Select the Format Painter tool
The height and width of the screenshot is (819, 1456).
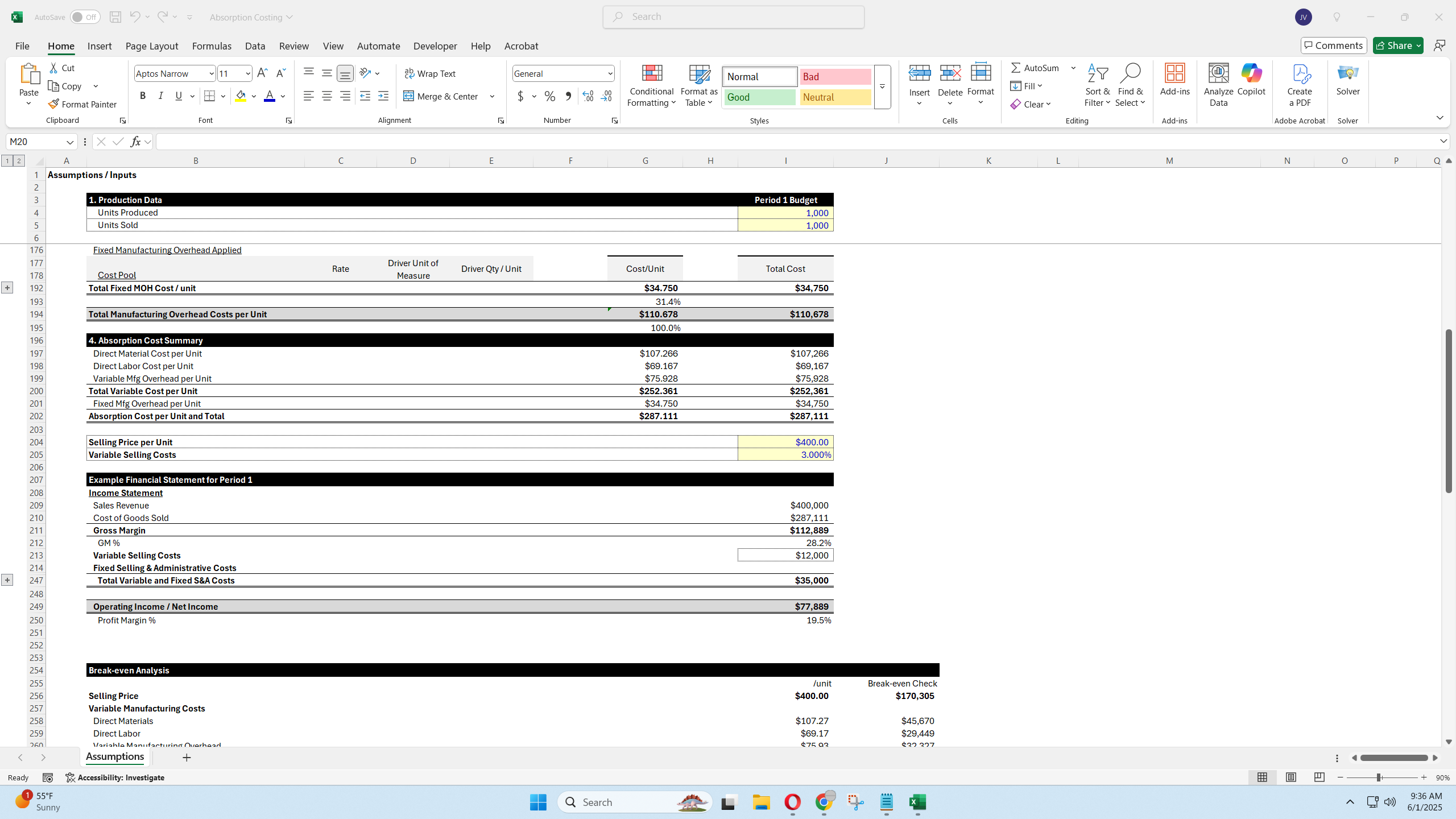[x=82, y=104]
